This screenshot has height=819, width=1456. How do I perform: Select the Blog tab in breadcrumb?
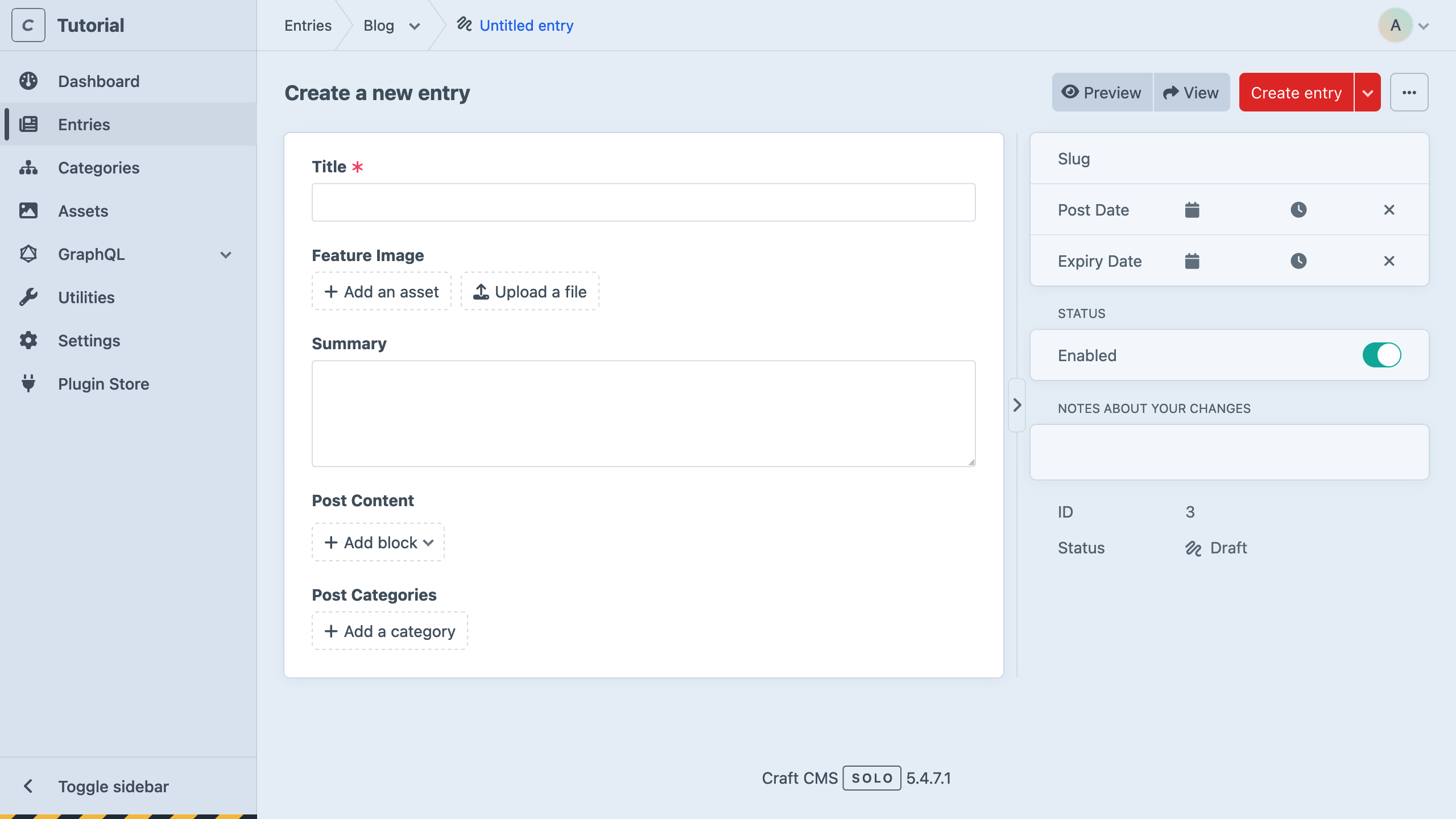pyautogui.click(x=378, y=25)
